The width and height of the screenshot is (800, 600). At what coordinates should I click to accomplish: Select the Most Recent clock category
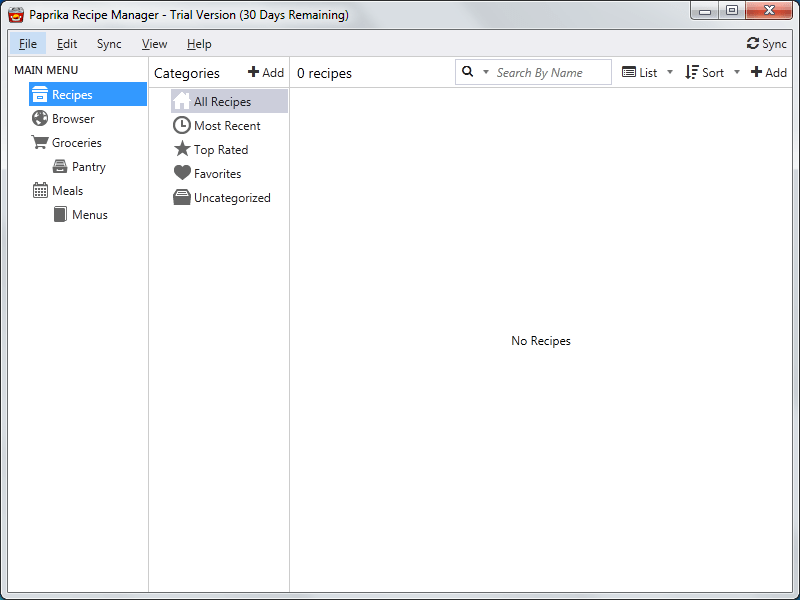pos(217,125)
